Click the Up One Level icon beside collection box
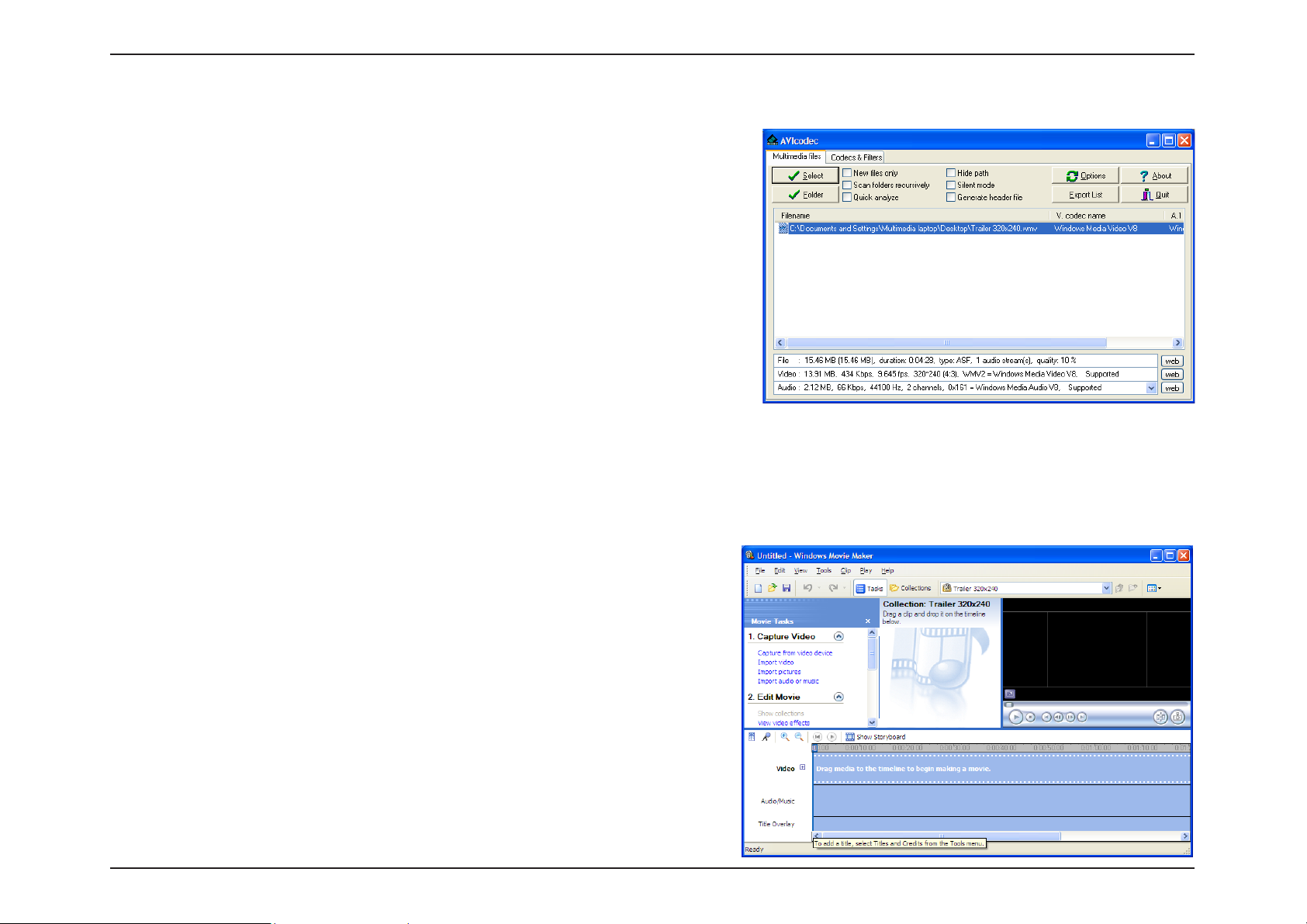 pyautogui.click(x=1119, y=588)
